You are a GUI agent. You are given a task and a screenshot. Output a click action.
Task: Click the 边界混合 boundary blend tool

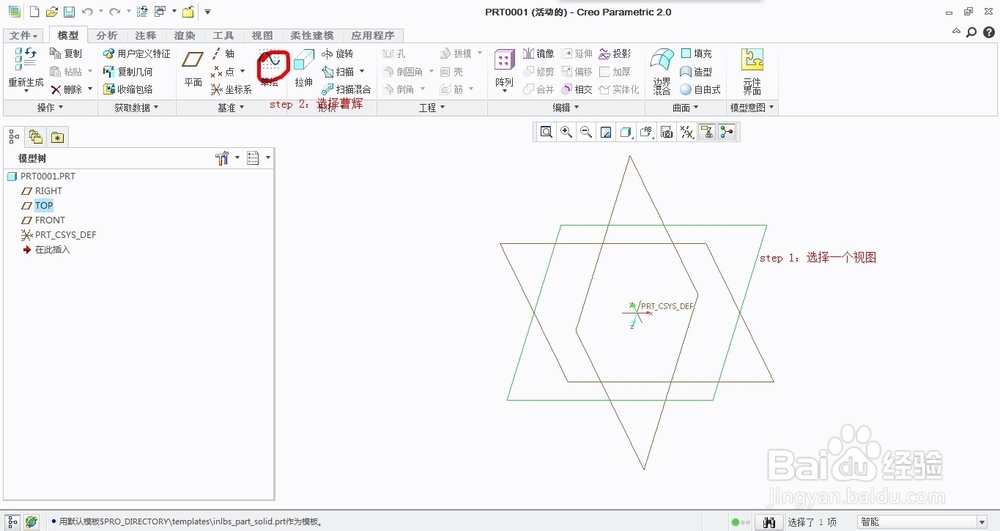point(662,71)
